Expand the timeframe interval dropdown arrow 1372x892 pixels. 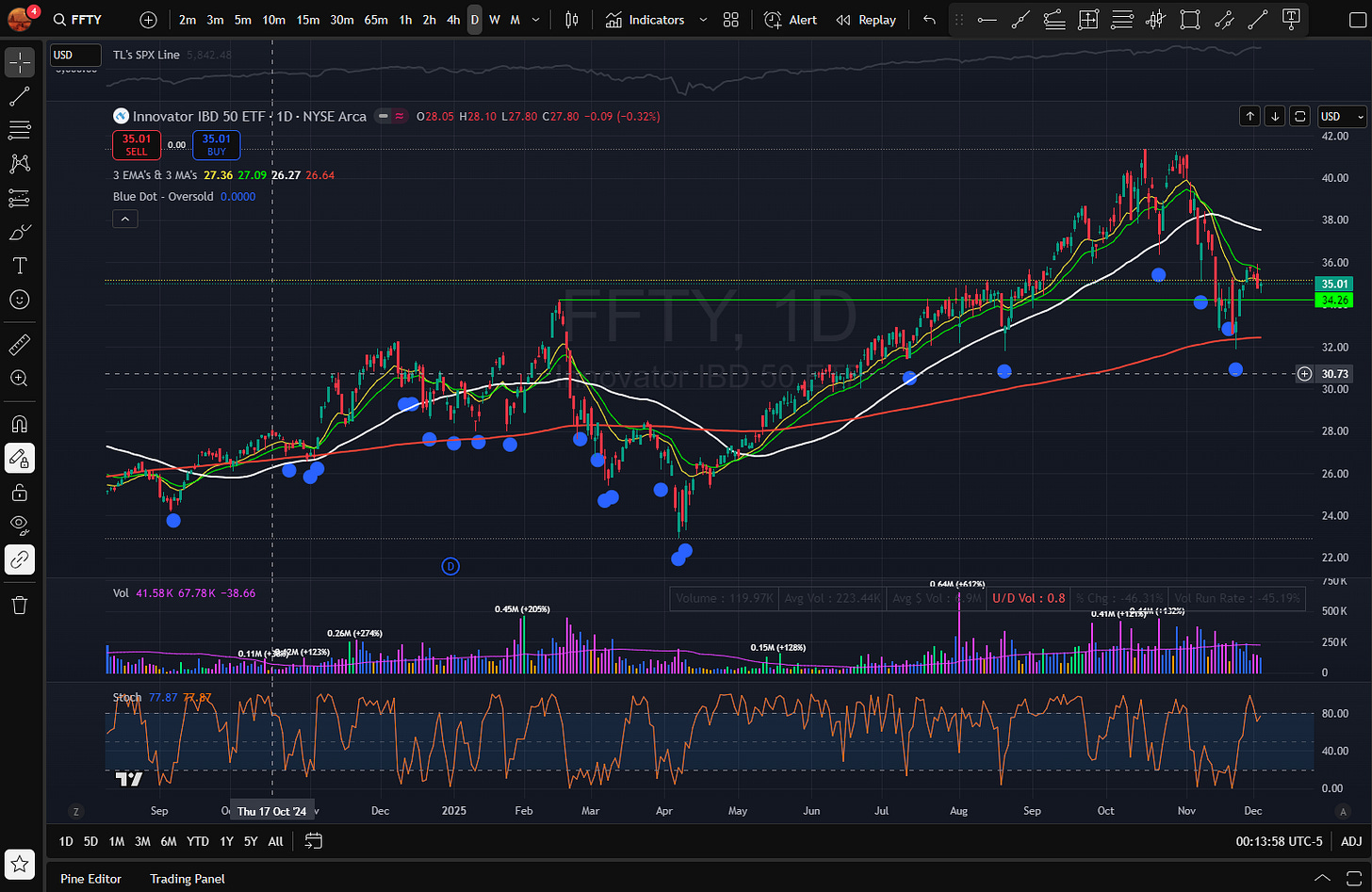[x=536, y=20]
